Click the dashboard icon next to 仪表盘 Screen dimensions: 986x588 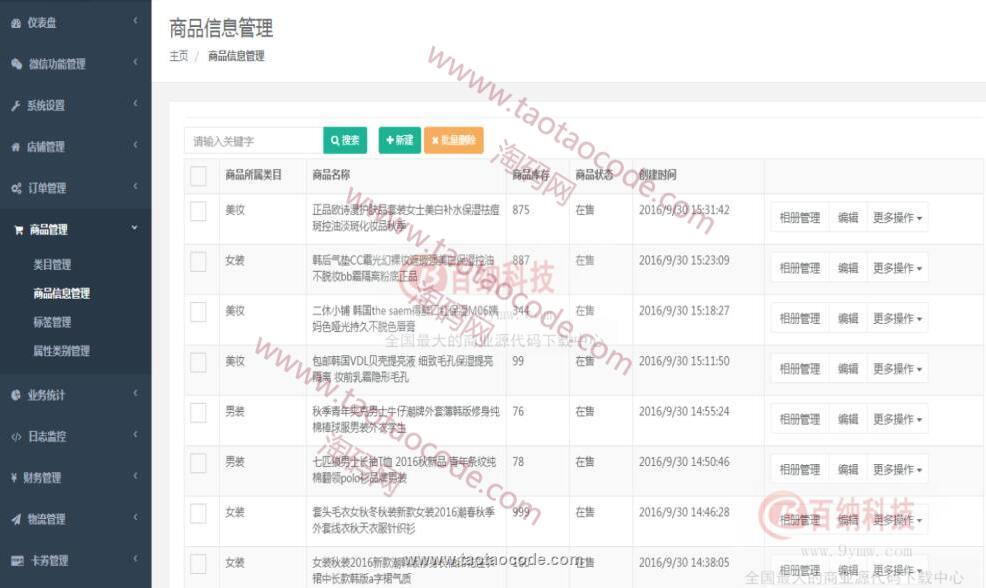click(x=16, y=22)
